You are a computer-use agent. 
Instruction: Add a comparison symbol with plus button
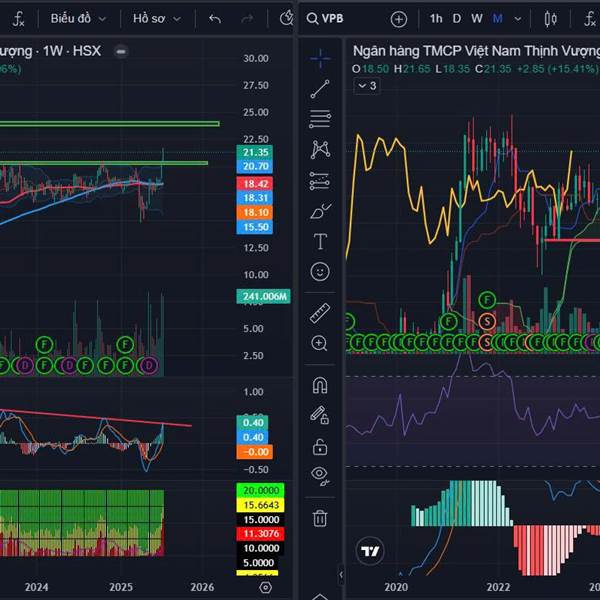click(x=399, y=19)
